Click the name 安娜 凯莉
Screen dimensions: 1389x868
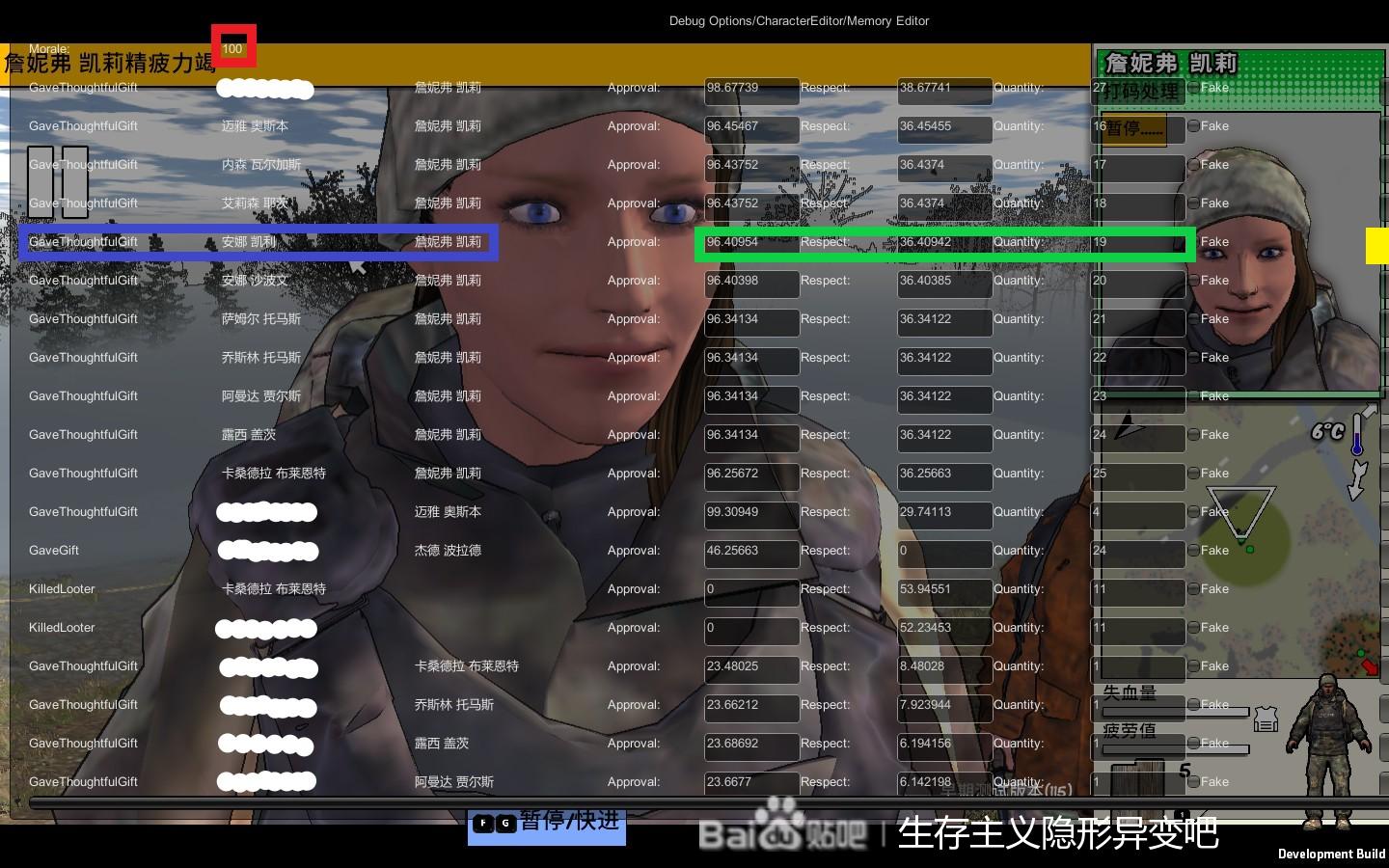point(249,242)
